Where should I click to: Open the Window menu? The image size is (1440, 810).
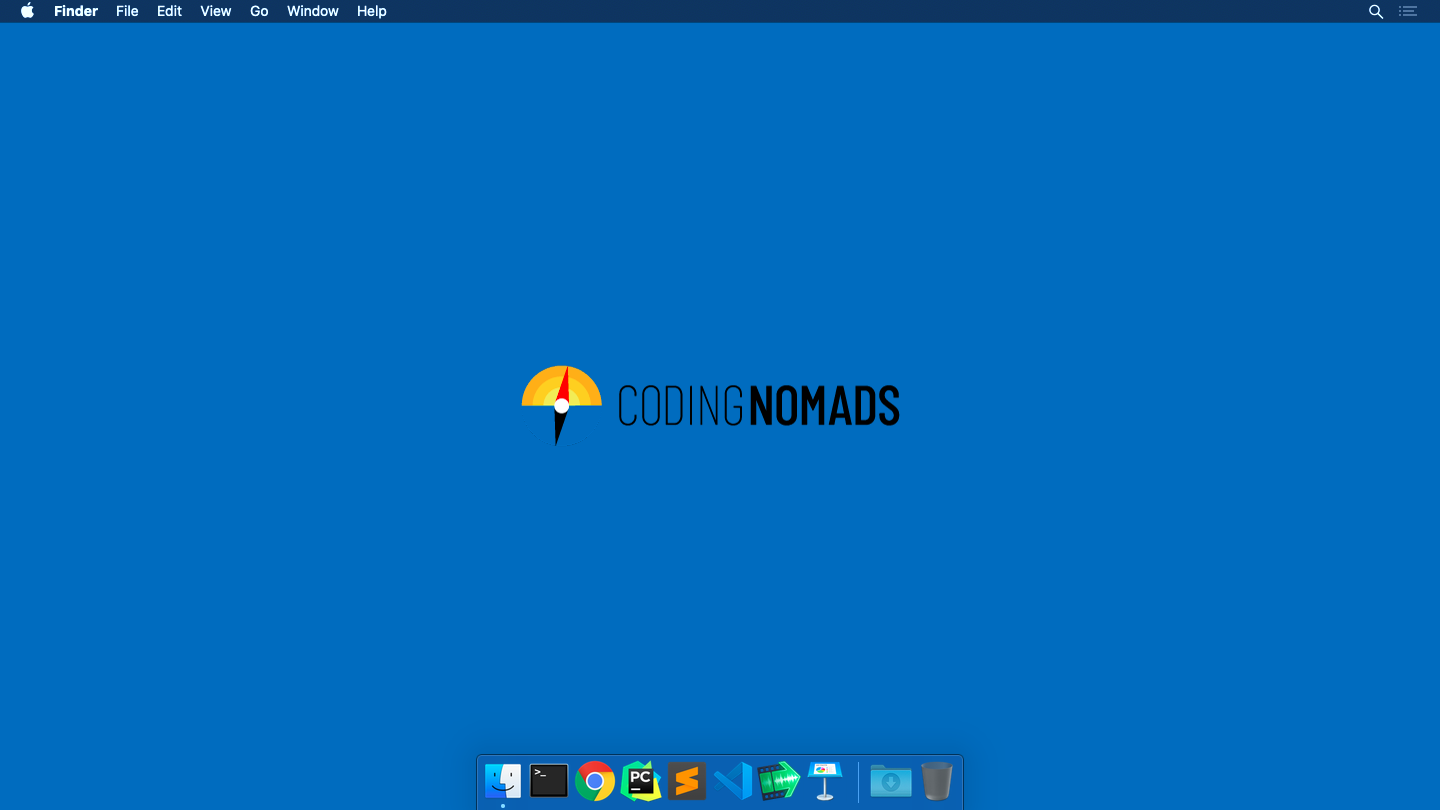(313, 11)
